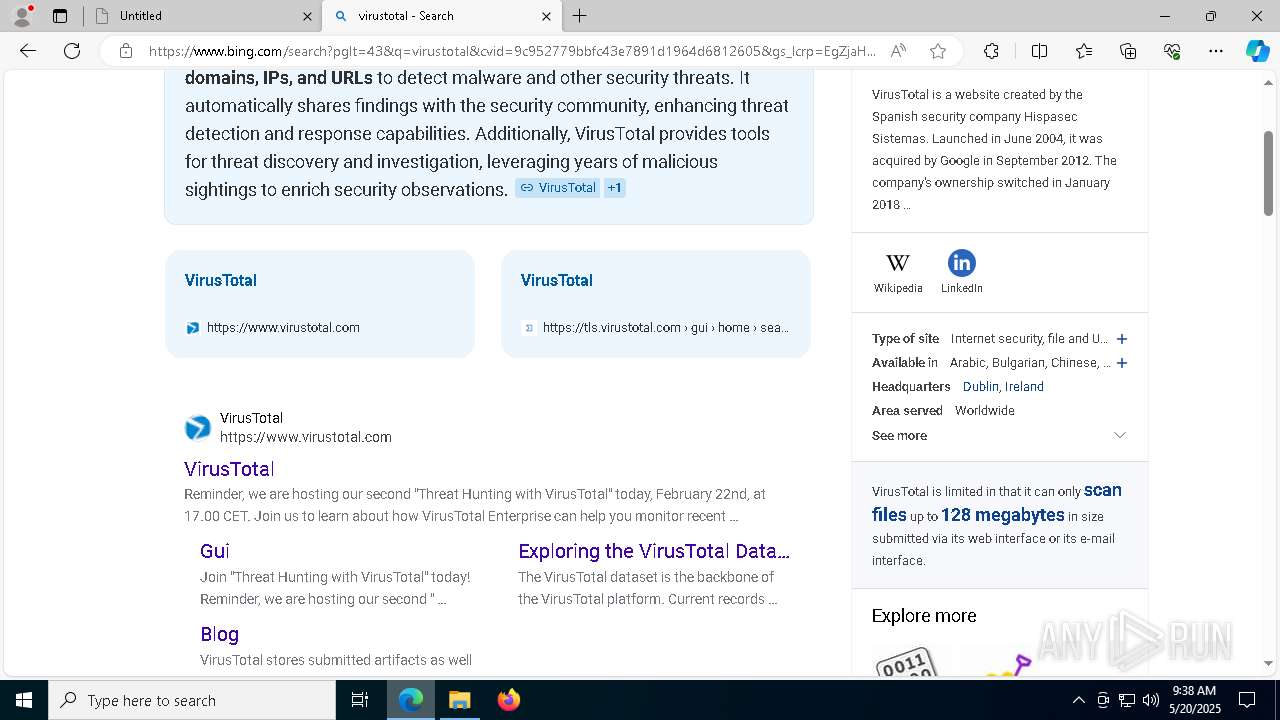1280x720 pixels.
Task: Add this page to favorites star
Action: (x=937, y=51)
